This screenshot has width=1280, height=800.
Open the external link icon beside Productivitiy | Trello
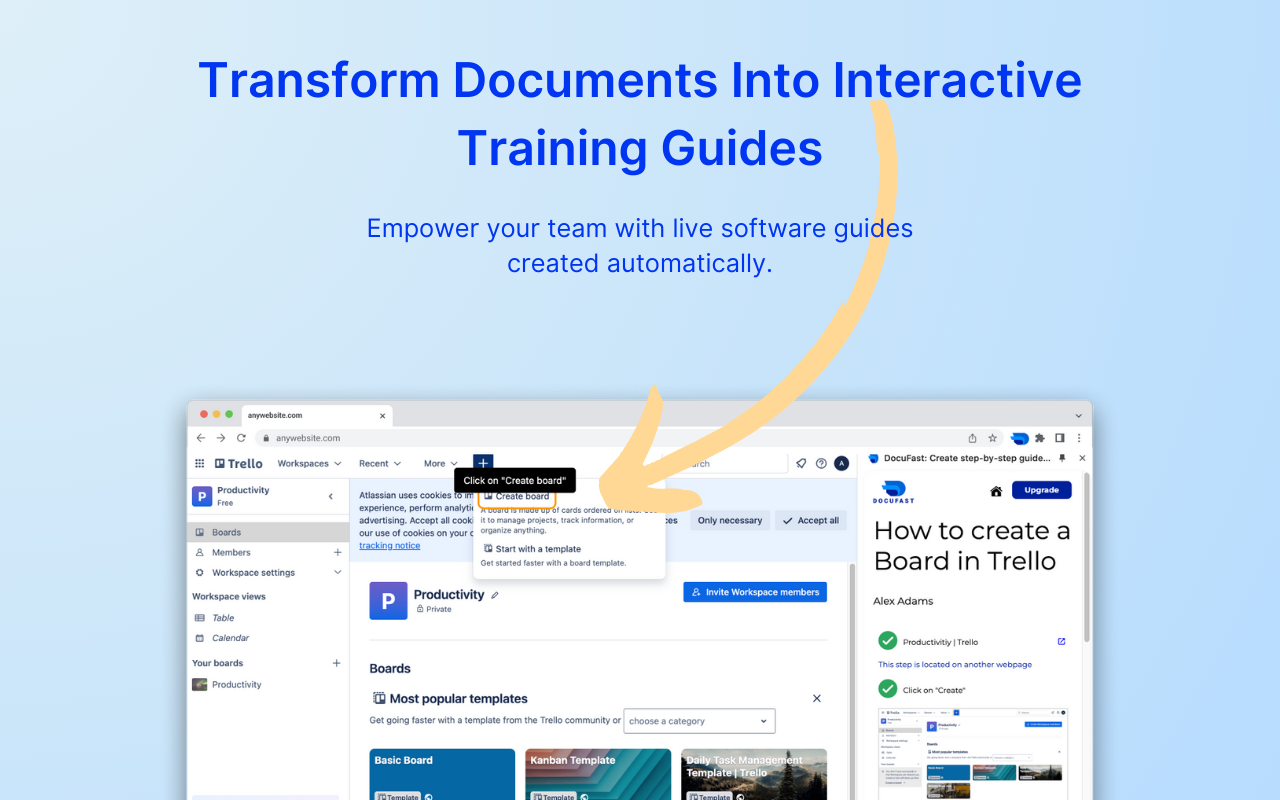click(1062, 642)
